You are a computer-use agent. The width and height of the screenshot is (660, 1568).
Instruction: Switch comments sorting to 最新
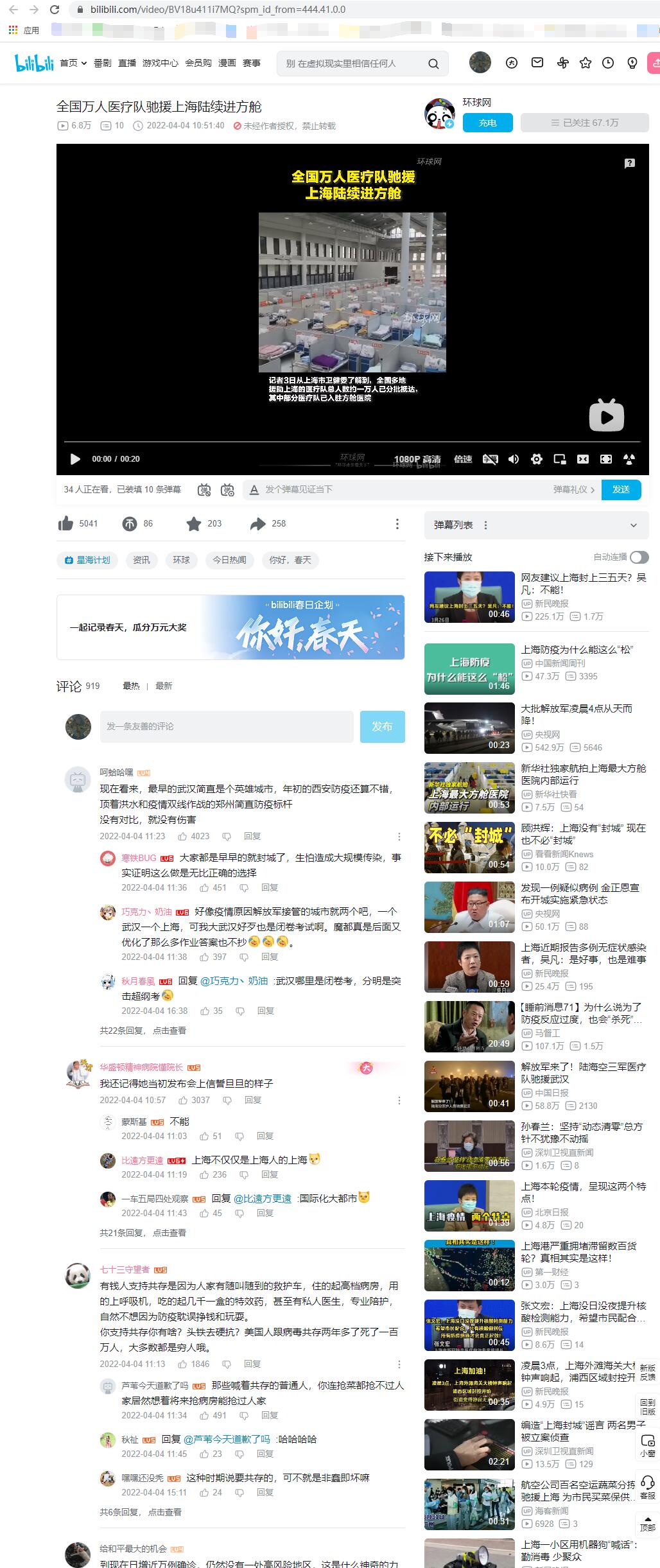pos(164,686)
